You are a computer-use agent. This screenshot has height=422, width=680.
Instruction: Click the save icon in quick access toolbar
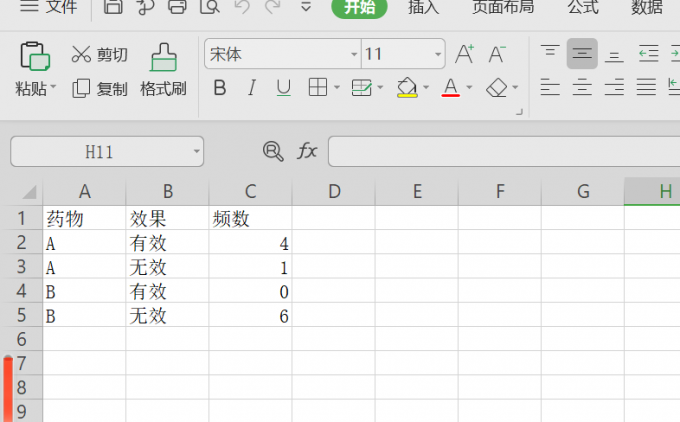[113, 6]
